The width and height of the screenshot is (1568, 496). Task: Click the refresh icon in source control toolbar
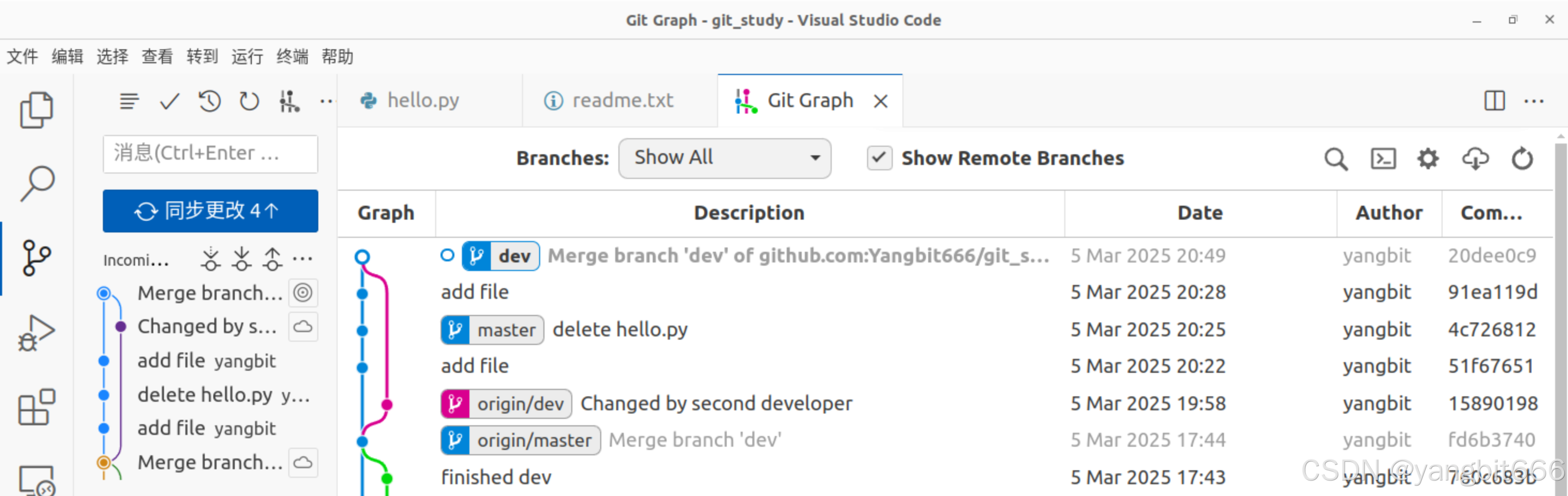(x=249, y=101)
